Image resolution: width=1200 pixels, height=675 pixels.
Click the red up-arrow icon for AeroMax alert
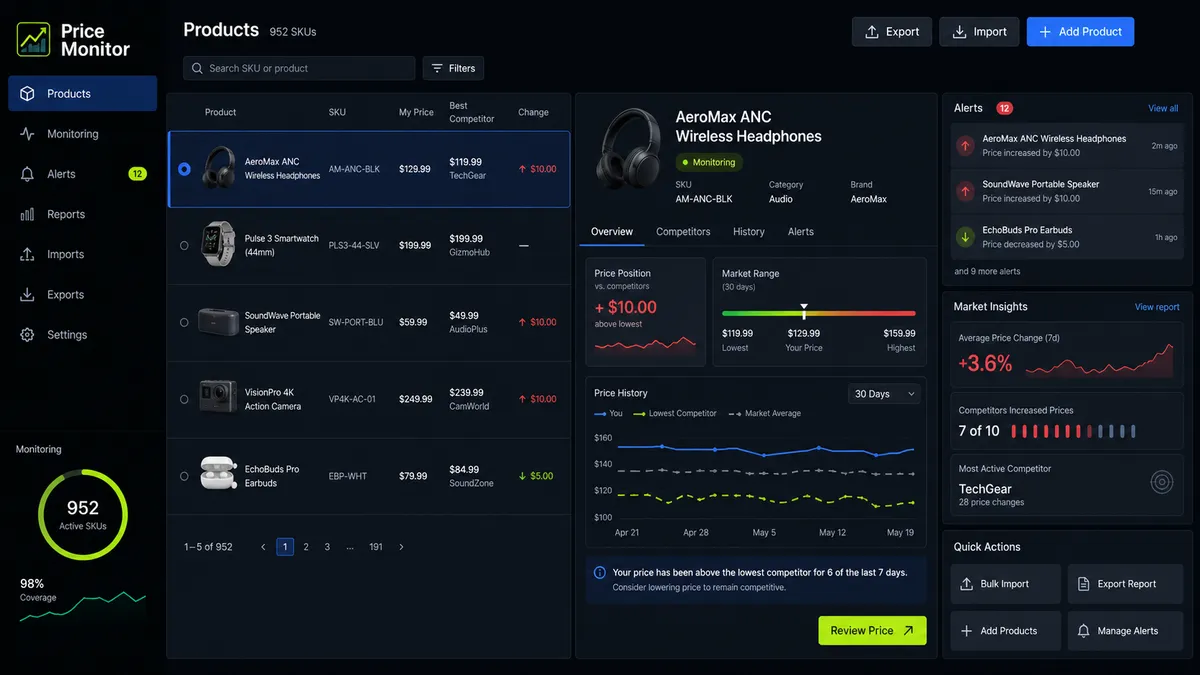point(965,145)
